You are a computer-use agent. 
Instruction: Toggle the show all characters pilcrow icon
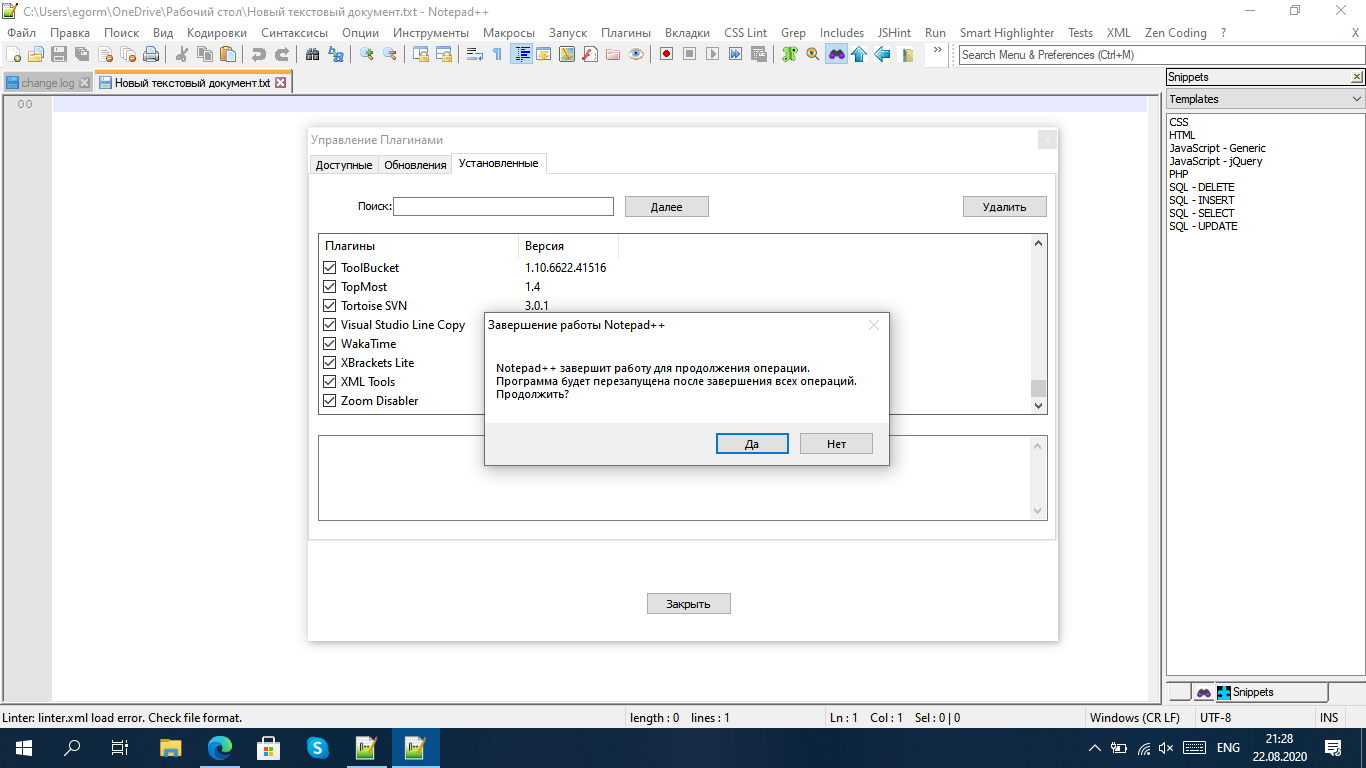pyautogui.click(x=497, y=54)
